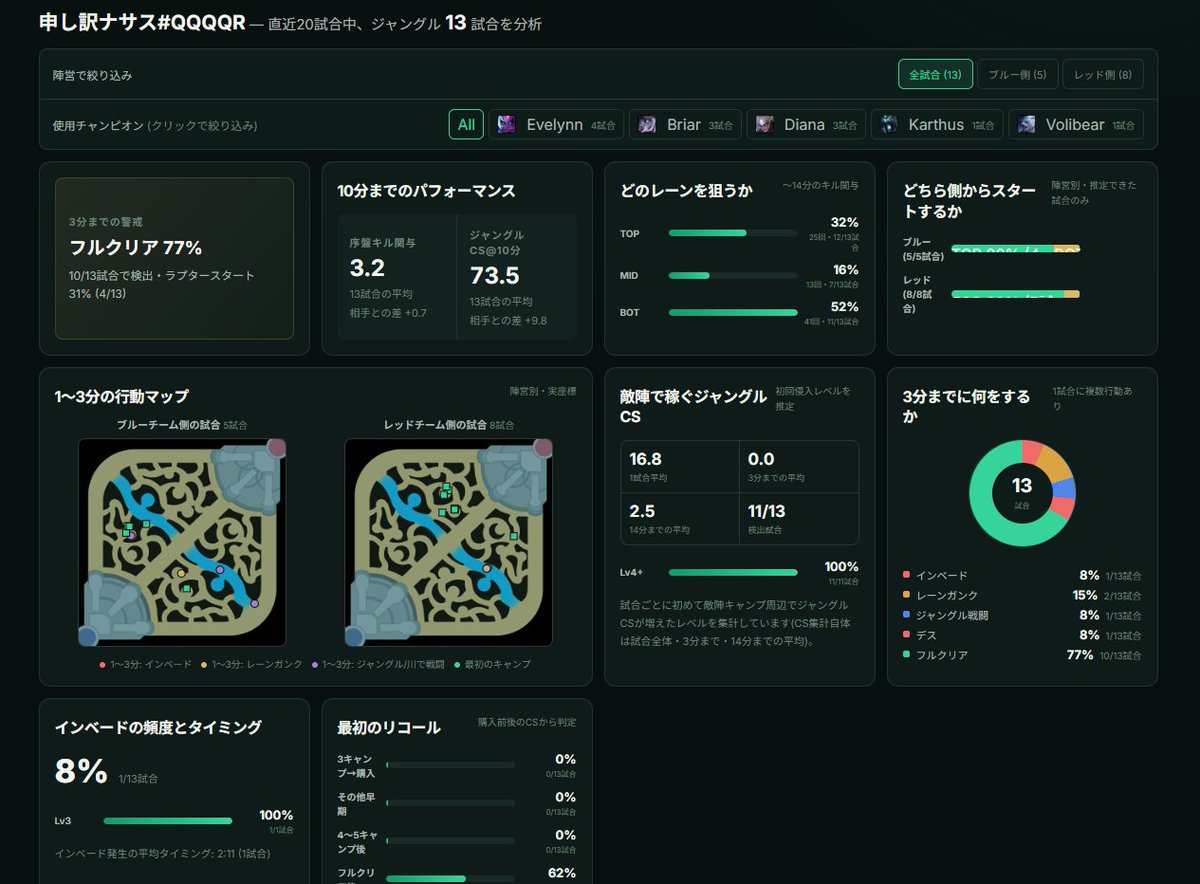The image size is (1200, 884).
Task: Filter to レッド側 (8) matches
Action: point(1103,74)
